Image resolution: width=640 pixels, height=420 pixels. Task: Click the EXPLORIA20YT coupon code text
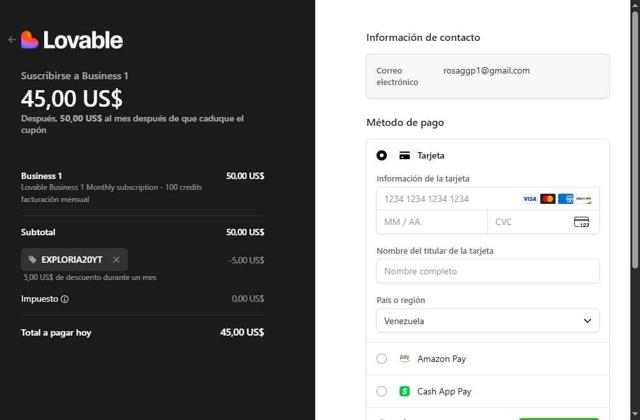[x=72, y=260]
